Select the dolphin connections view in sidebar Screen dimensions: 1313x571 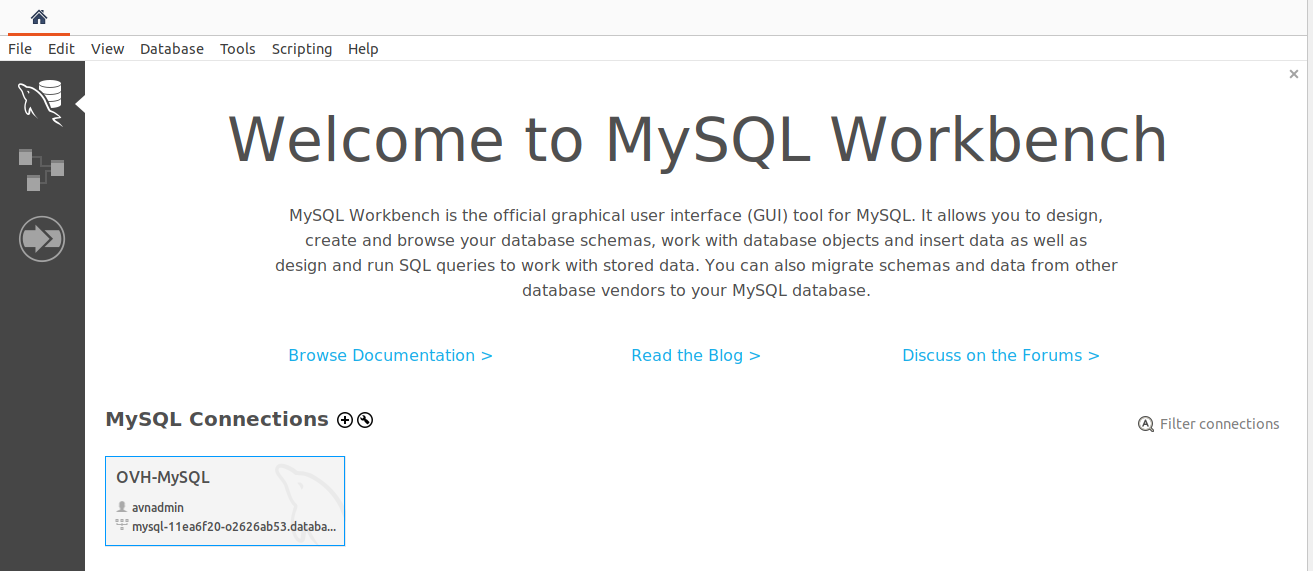coord(41,103)
